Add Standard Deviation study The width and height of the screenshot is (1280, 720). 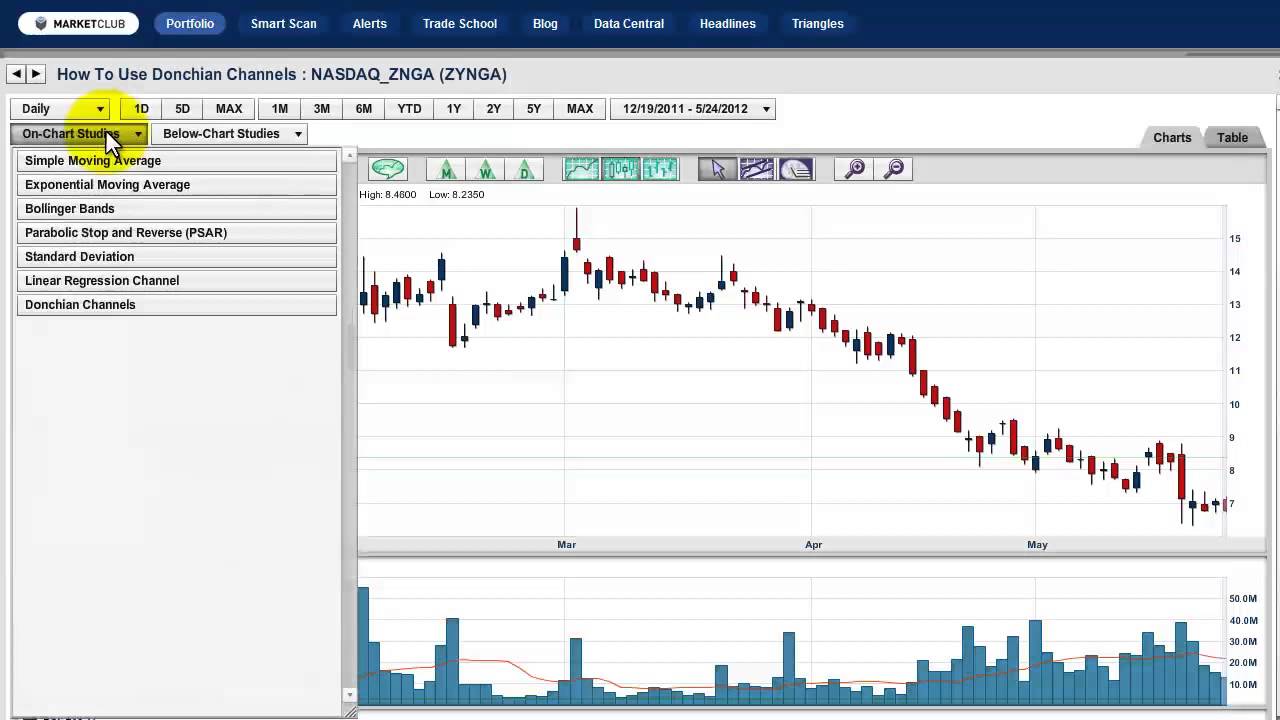point(177,256)
